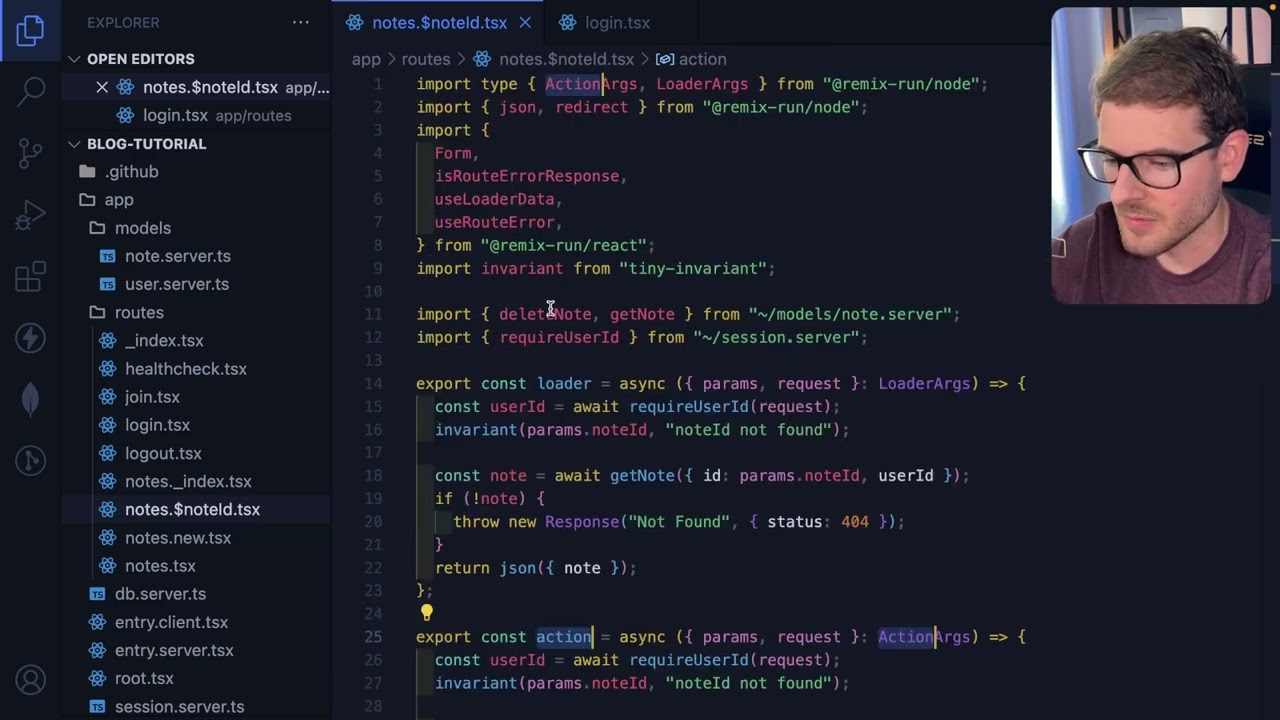Click the TS icon beside db.server.ts
Image resolution: width=1280 pixels, height=720 pixels.
[x=97, y=594]
